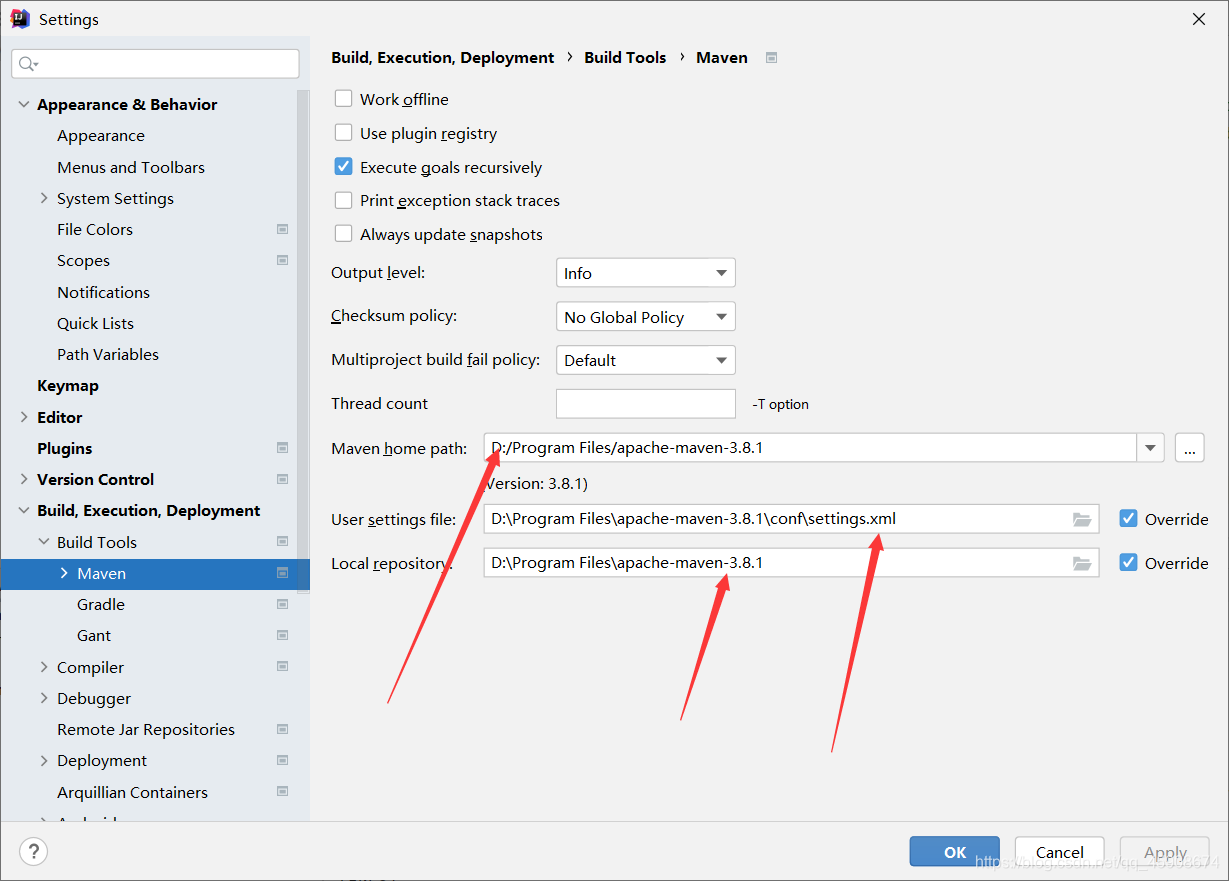The height and width of the screenshot is (881, 1229).
Task: Expand the Deployment node
Action: click(x=44, y=760)
